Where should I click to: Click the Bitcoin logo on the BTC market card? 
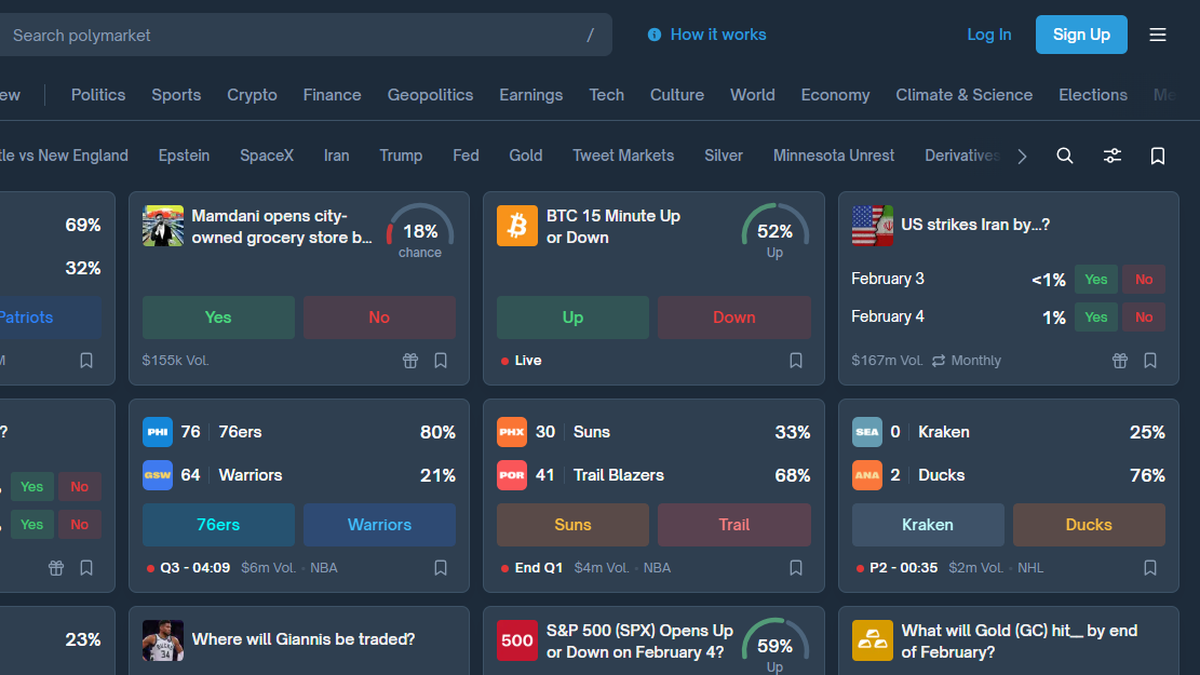(x=517, y=225)
